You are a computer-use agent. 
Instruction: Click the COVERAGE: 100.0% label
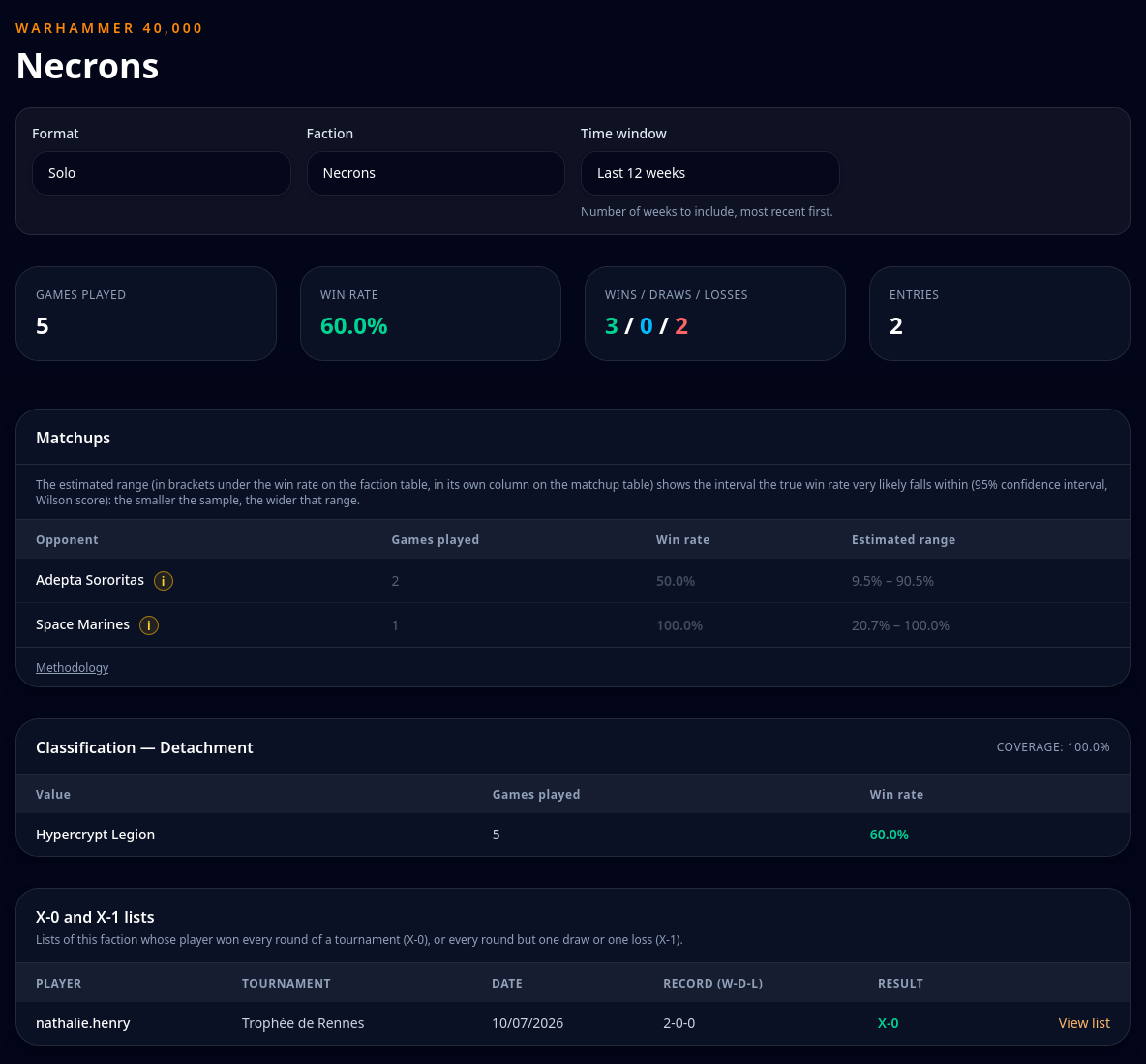coord(1053,747)
